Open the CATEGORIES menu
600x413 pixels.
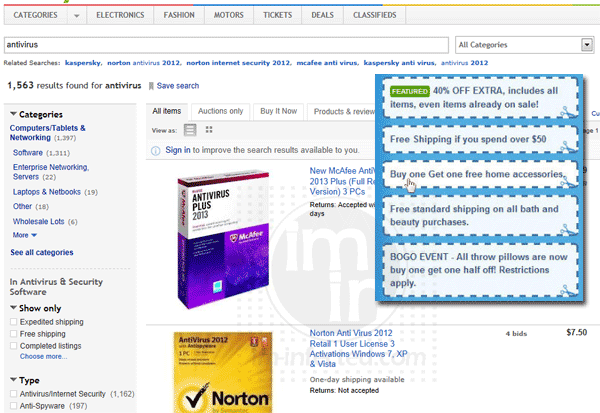(x=36, y=15)
